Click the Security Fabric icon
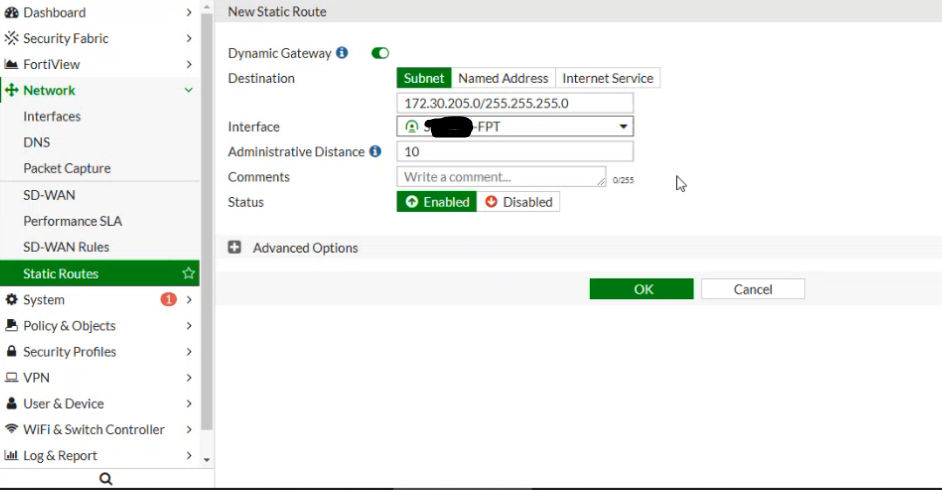 click(12, 38)
